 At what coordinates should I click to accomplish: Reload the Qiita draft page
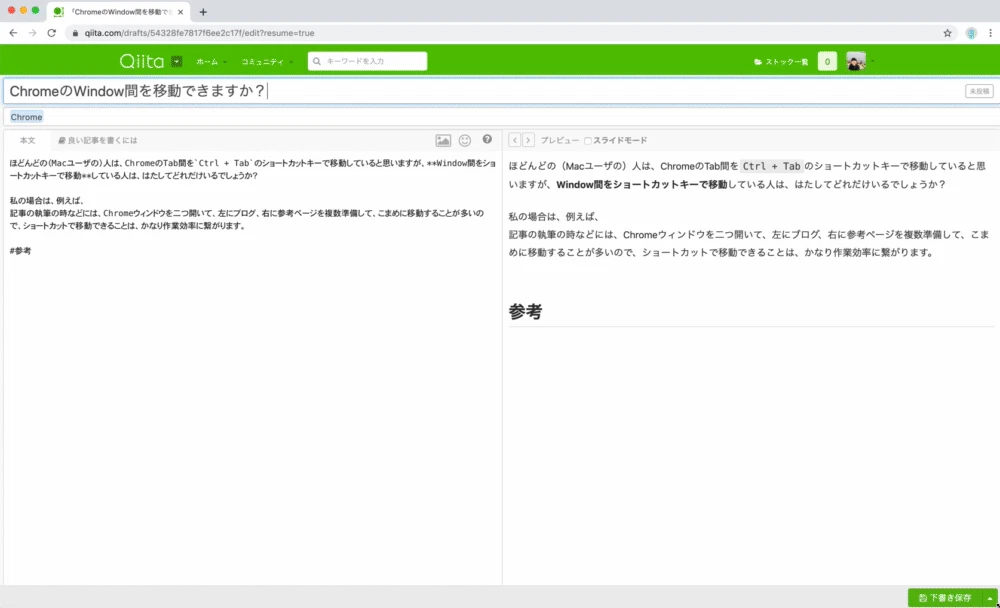click(x=52, y=33)
